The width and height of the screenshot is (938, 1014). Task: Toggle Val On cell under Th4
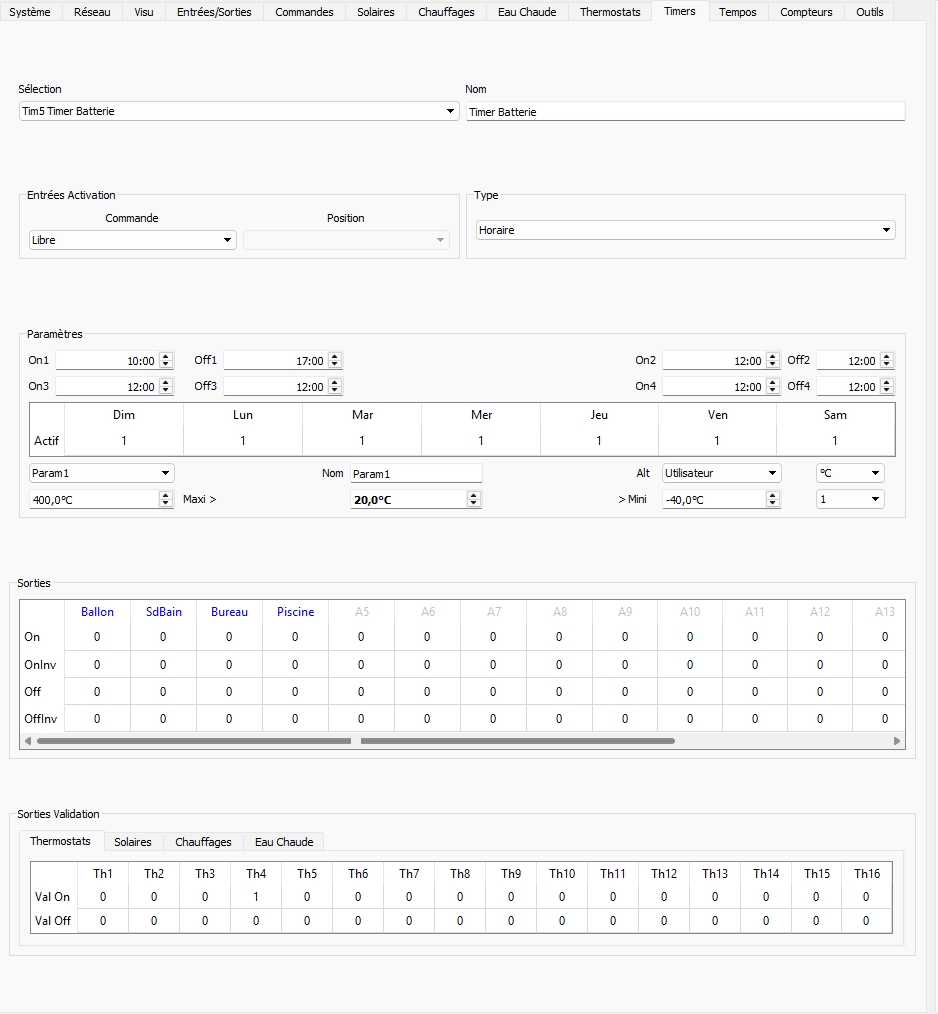[x=256, y=897]
